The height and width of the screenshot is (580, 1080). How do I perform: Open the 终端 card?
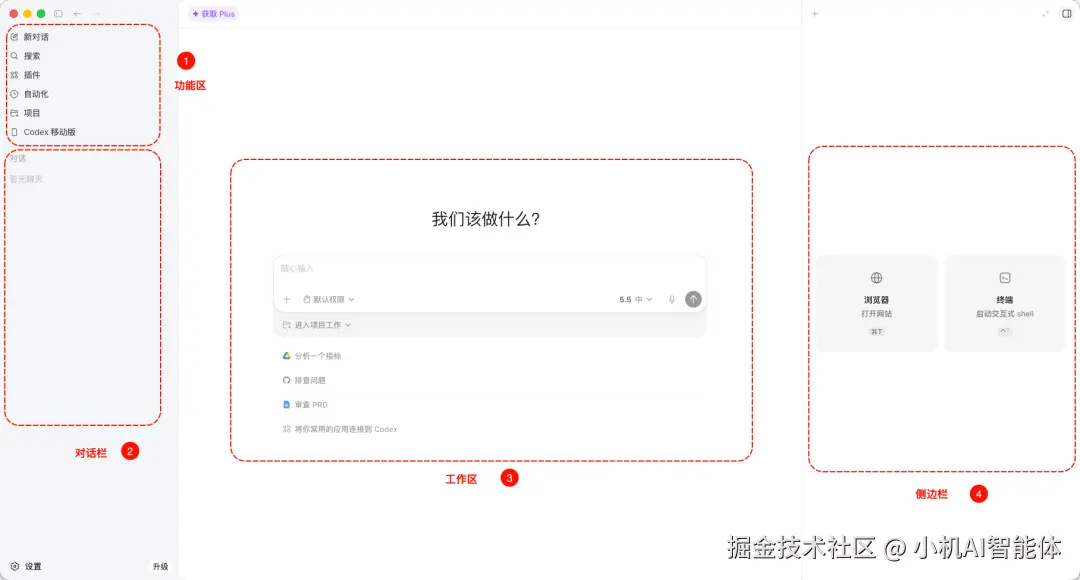click(1005, 304)
